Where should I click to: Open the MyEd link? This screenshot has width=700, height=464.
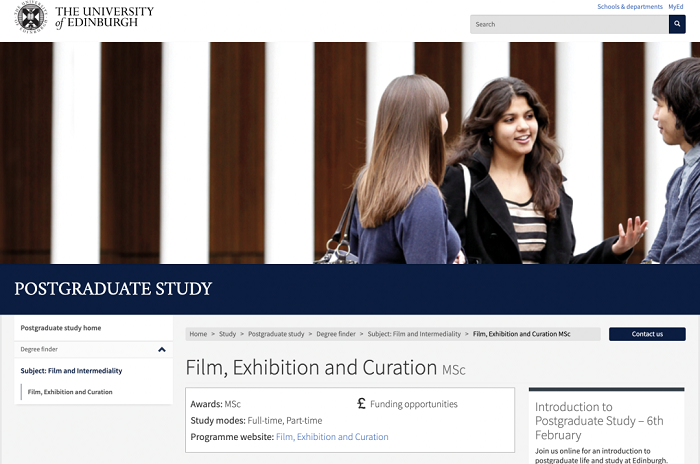(675, 7)
